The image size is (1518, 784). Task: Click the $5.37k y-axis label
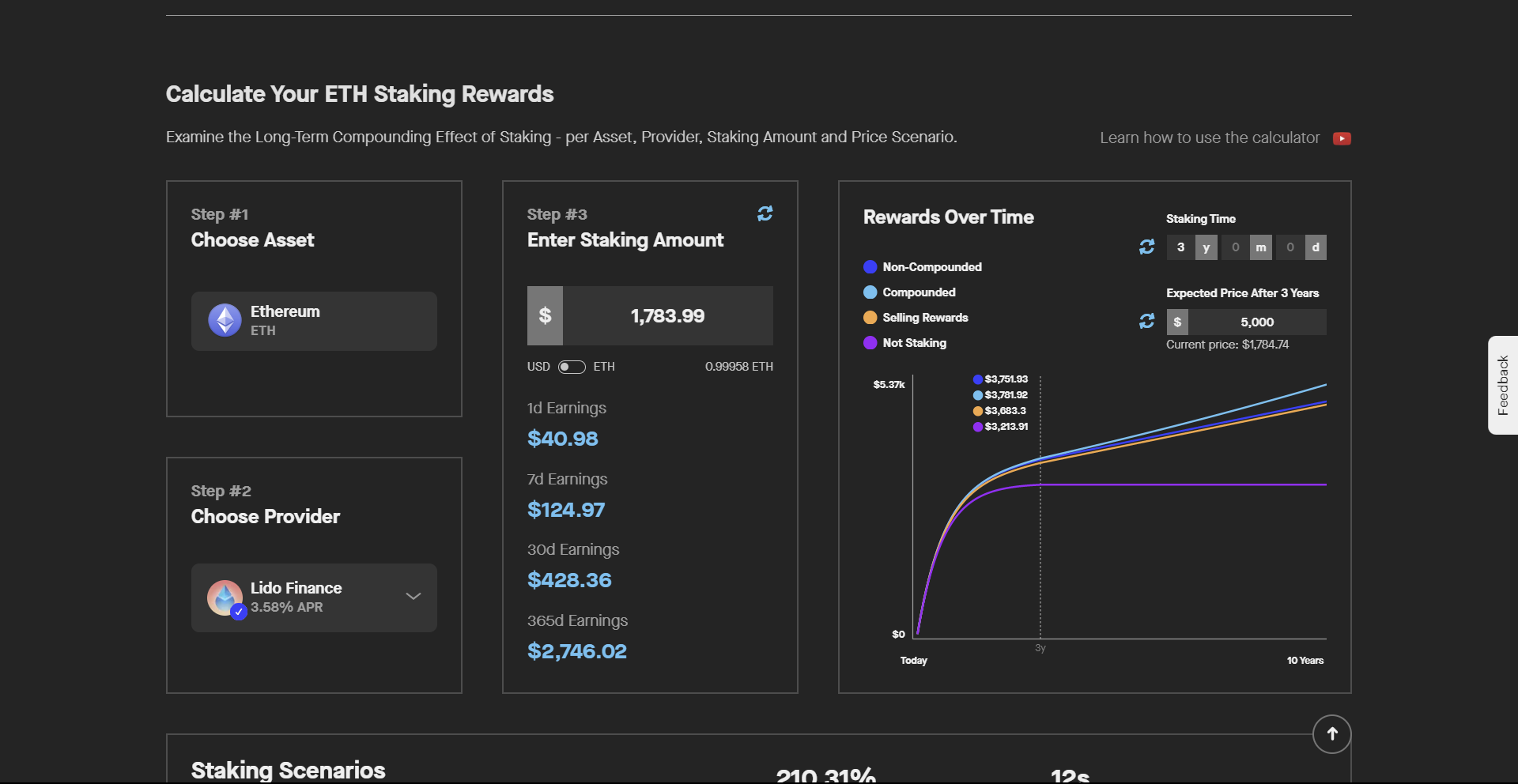tap(889, 385)
